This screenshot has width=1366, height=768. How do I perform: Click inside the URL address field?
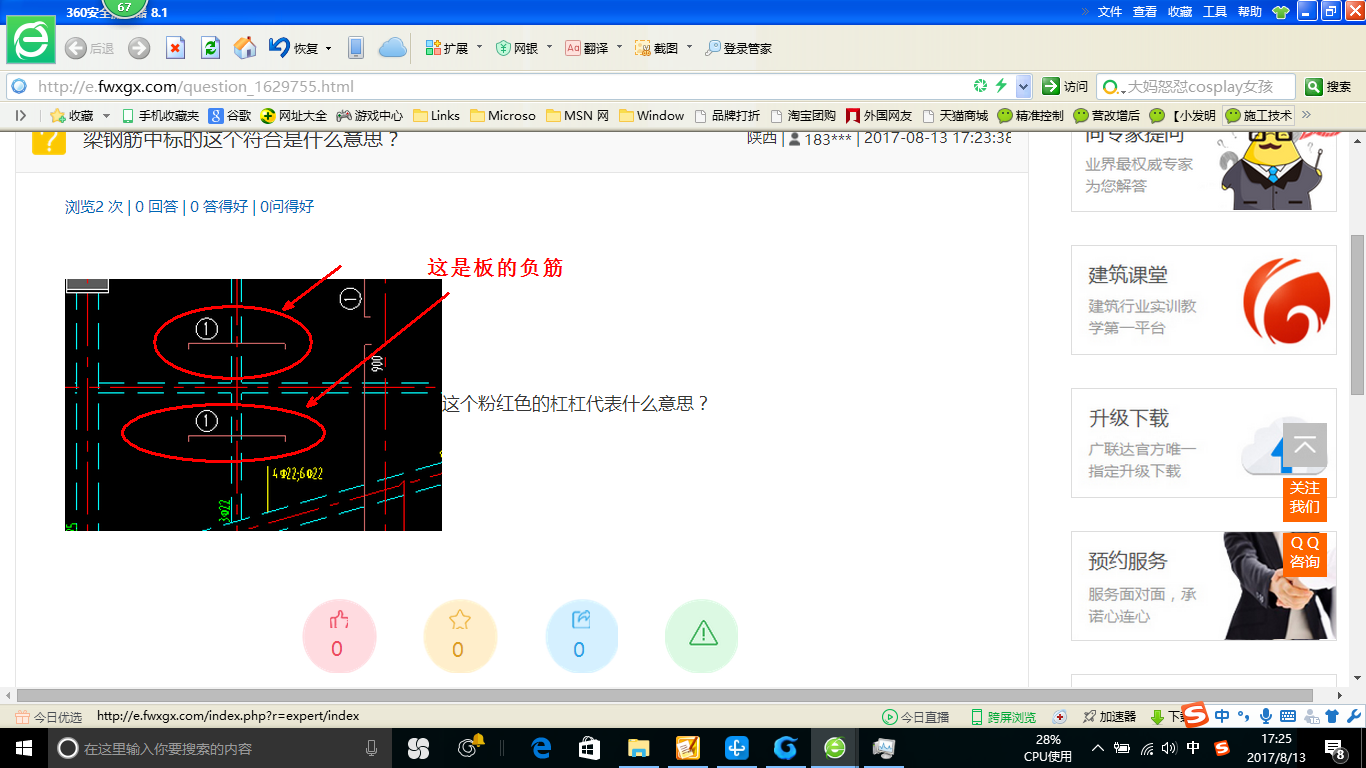pos(500,86)
